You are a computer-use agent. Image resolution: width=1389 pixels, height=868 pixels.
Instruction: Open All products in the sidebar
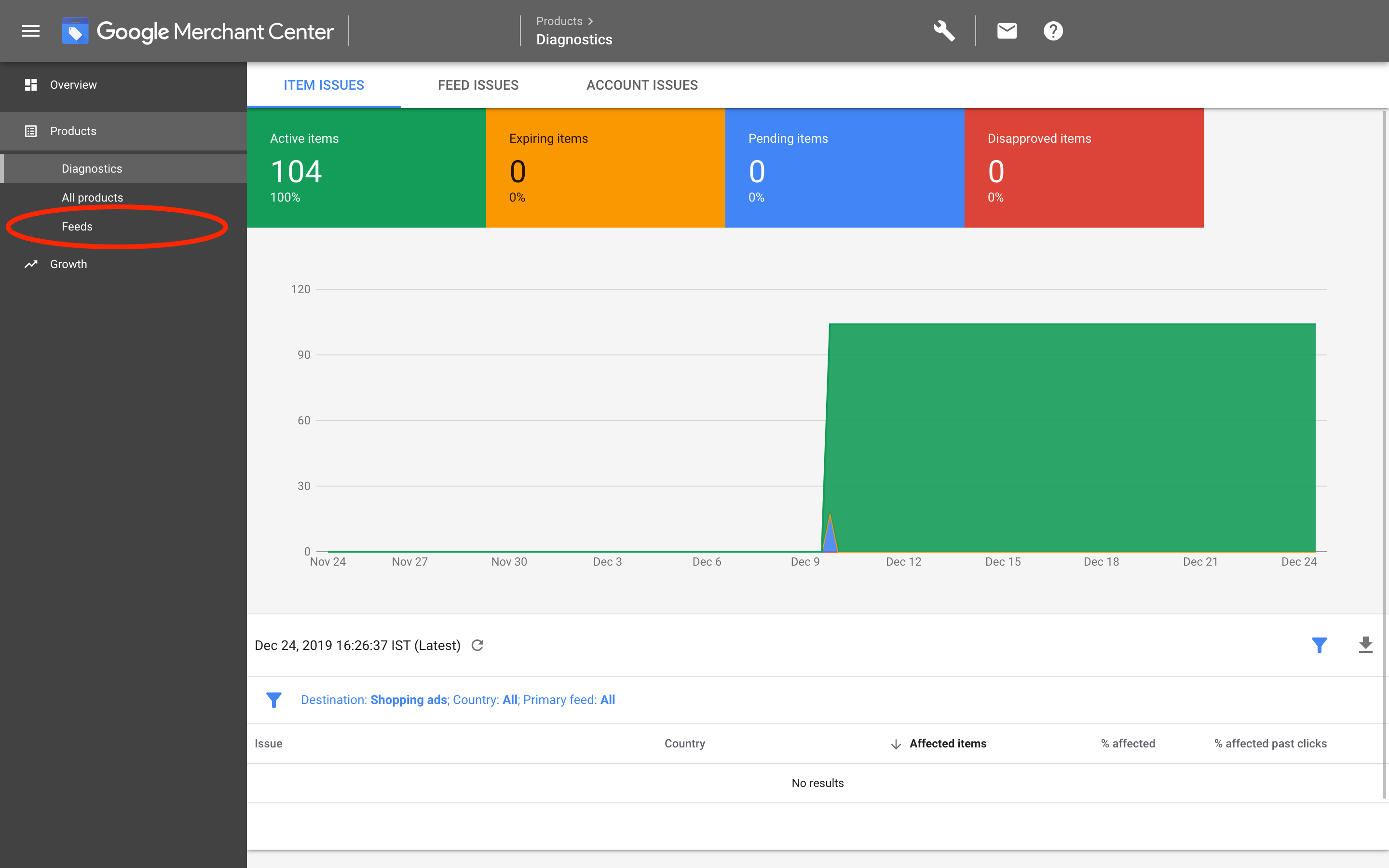93,198
